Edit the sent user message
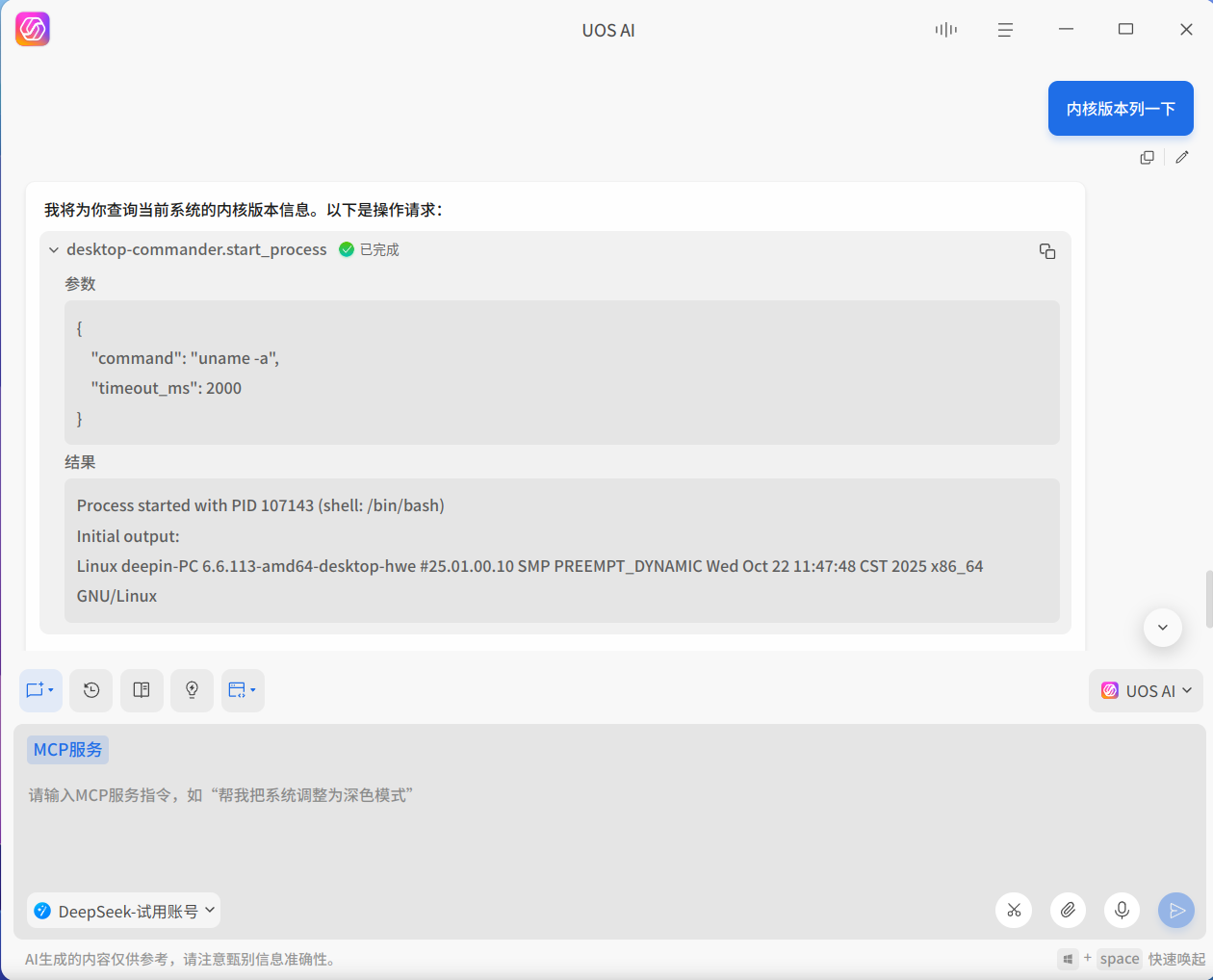Screen dimensions: 1213x980 point(1182,158)
